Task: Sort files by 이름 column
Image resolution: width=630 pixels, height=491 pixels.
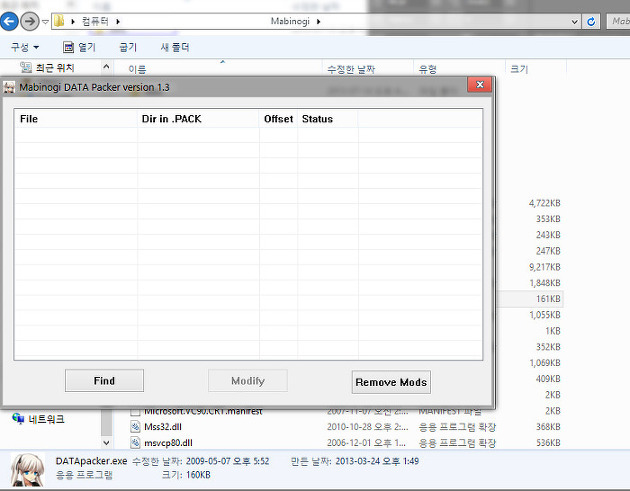Action: click(137, 69)
